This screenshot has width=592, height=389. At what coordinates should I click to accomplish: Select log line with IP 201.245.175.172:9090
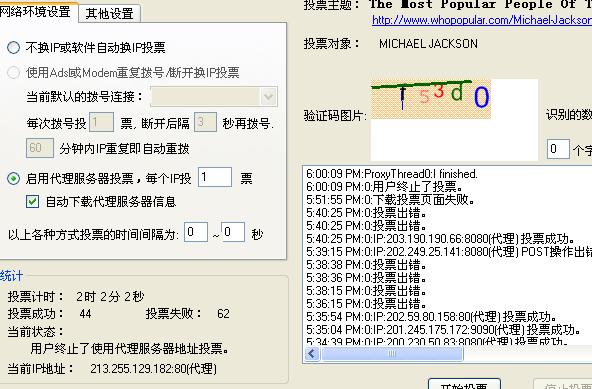coord(444,330)
